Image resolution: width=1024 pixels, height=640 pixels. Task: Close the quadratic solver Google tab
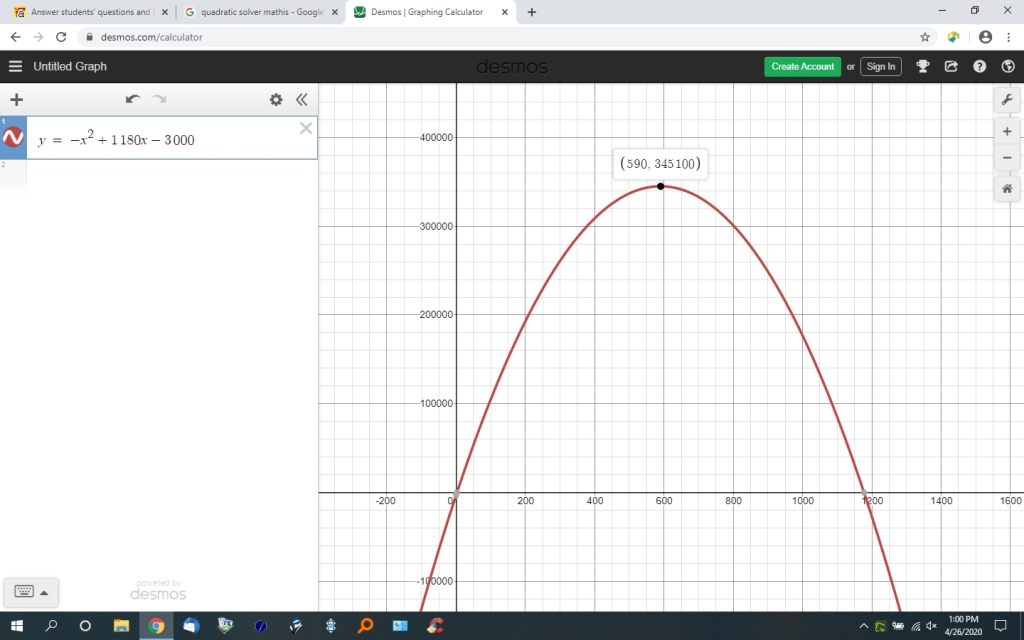pos(334,12)
